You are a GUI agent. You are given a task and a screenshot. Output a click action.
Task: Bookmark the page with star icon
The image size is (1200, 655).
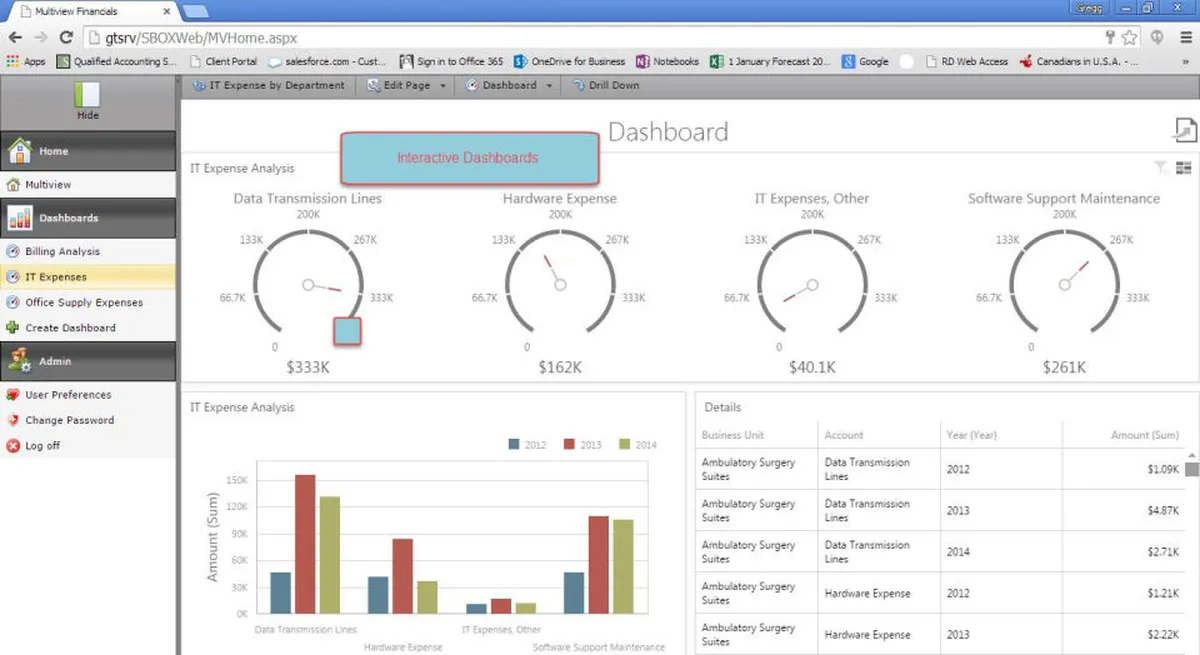(1129, 37)
